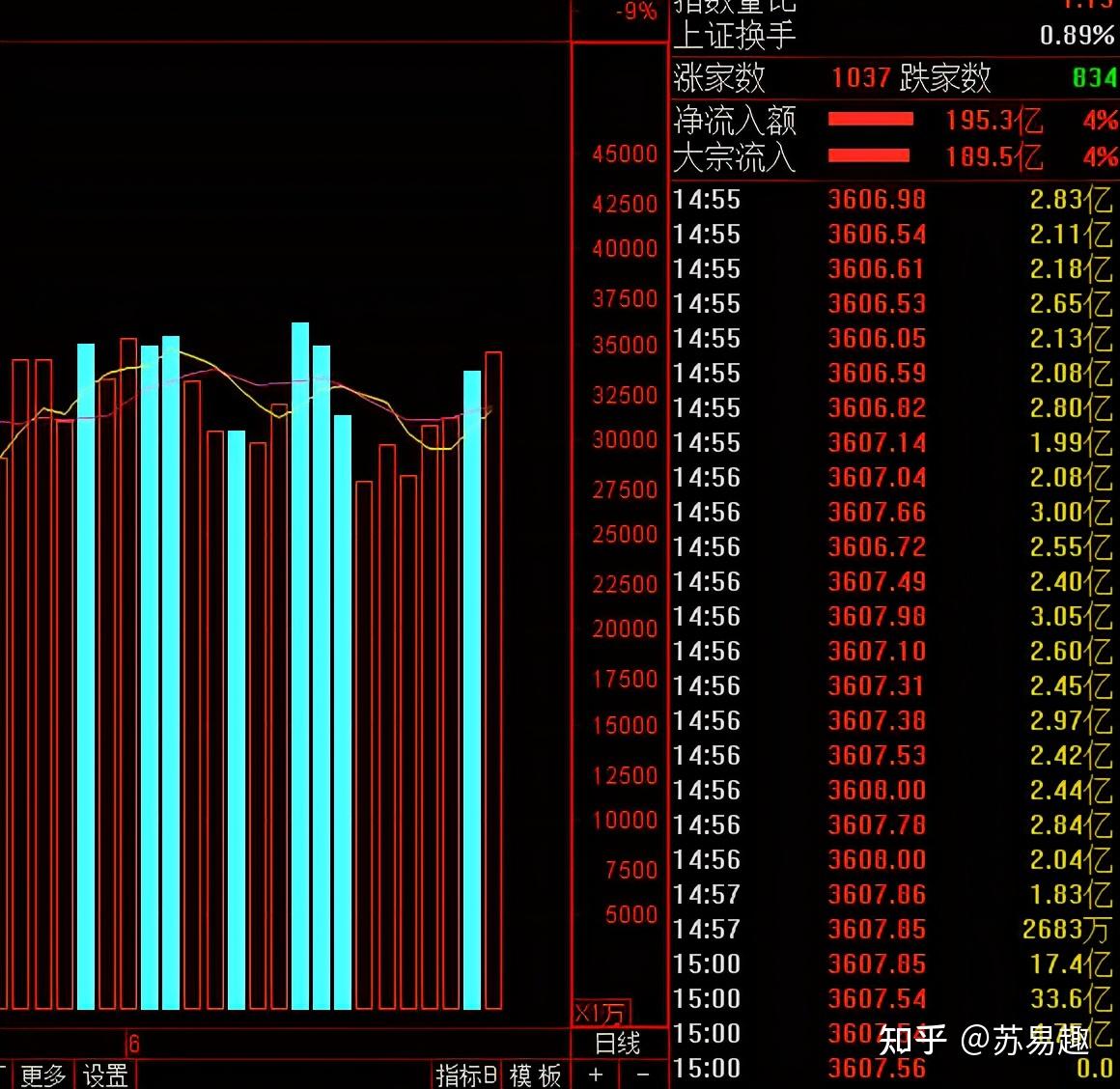Select tick row with price 3607.49
Image resolution: width=1120 pixels, height=1089 pixels.
[x=894, y=582]
